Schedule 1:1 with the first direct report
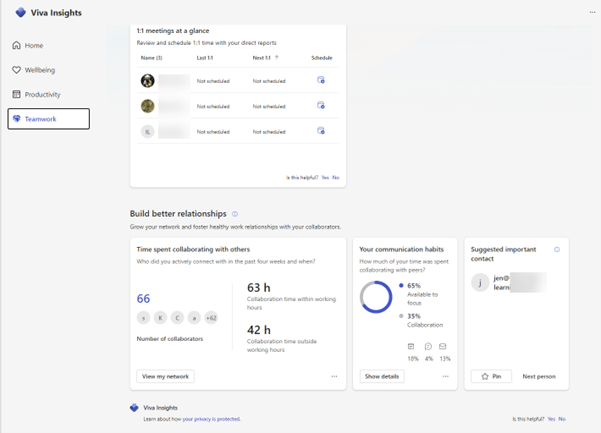This screenshot has width=601, height=433. [321, 80]
